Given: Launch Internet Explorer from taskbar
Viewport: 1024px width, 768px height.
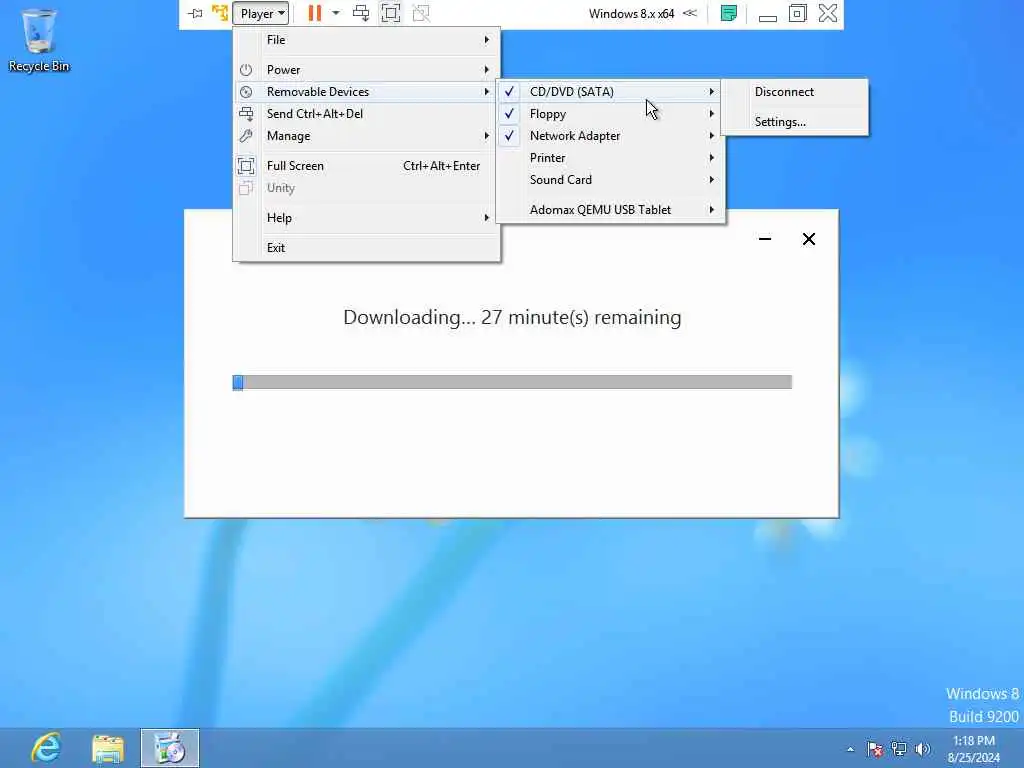Looking at the screenshot, I should pos(46,748).
